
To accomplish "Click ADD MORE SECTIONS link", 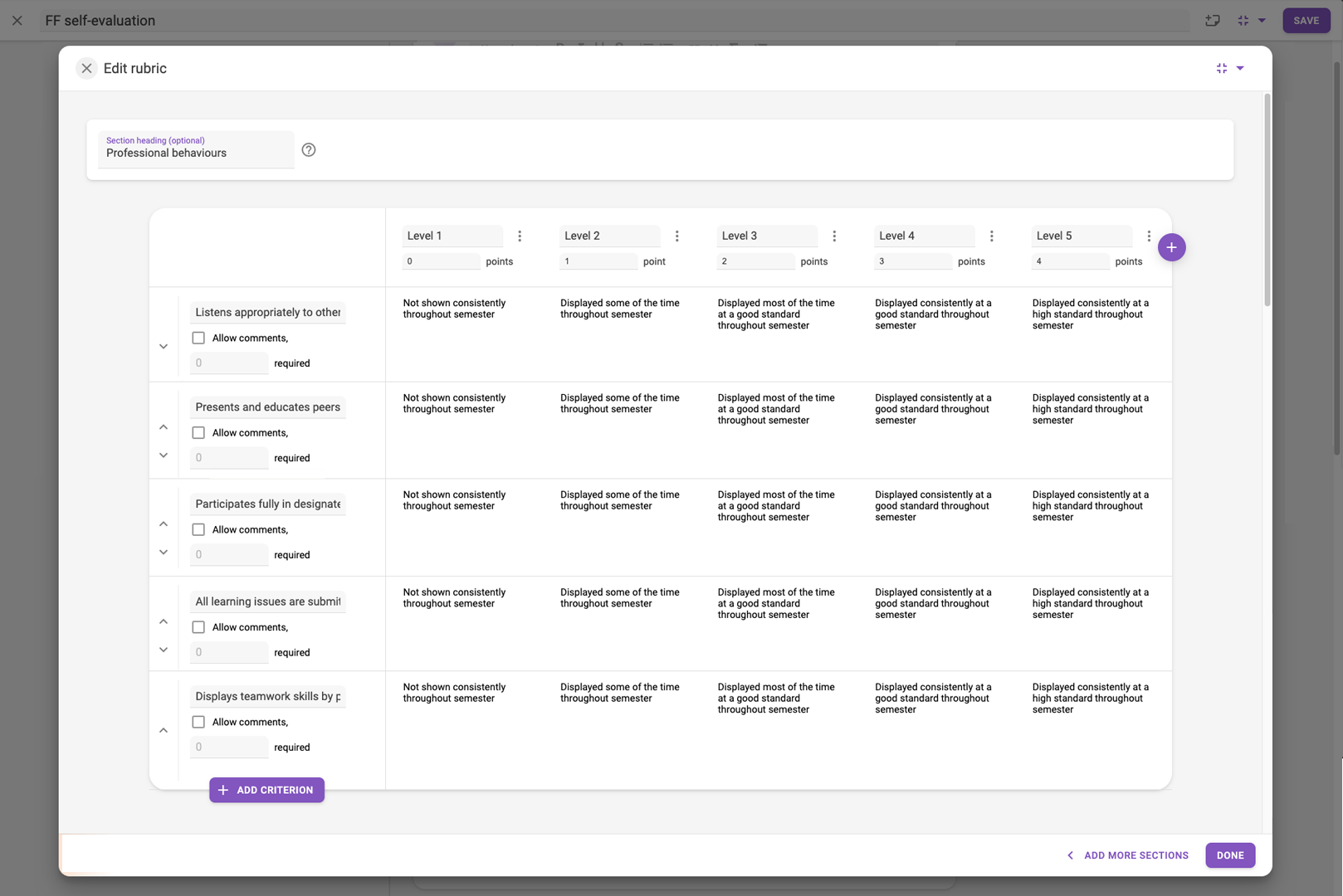I will 1128,855.
